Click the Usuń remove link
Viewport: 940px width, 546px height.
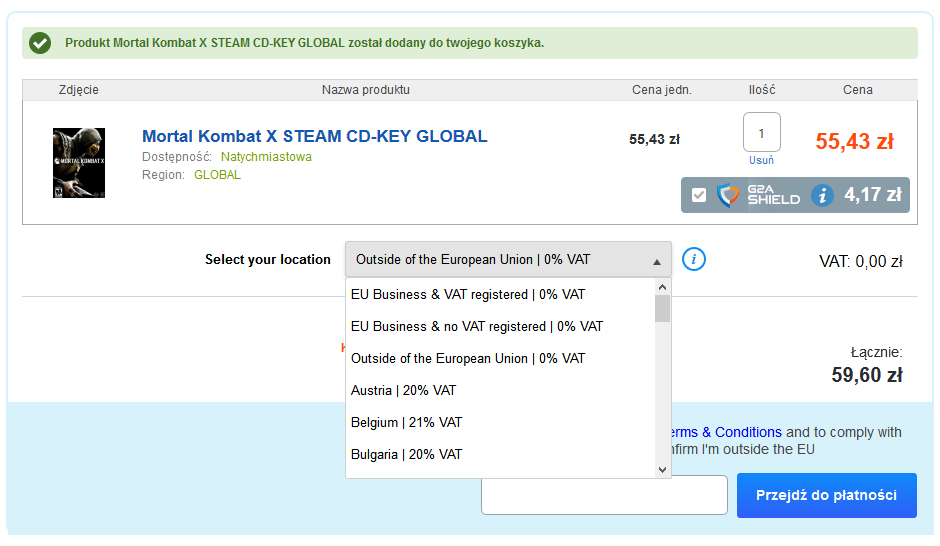[x=761, y=160]
